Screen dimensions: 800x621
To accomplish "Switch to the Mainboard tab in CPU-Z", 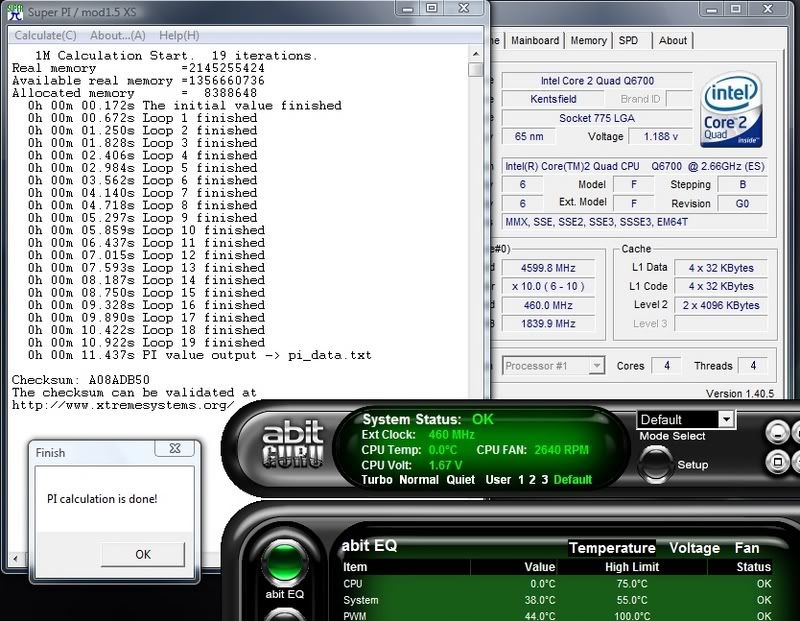I will coord(535,40).
